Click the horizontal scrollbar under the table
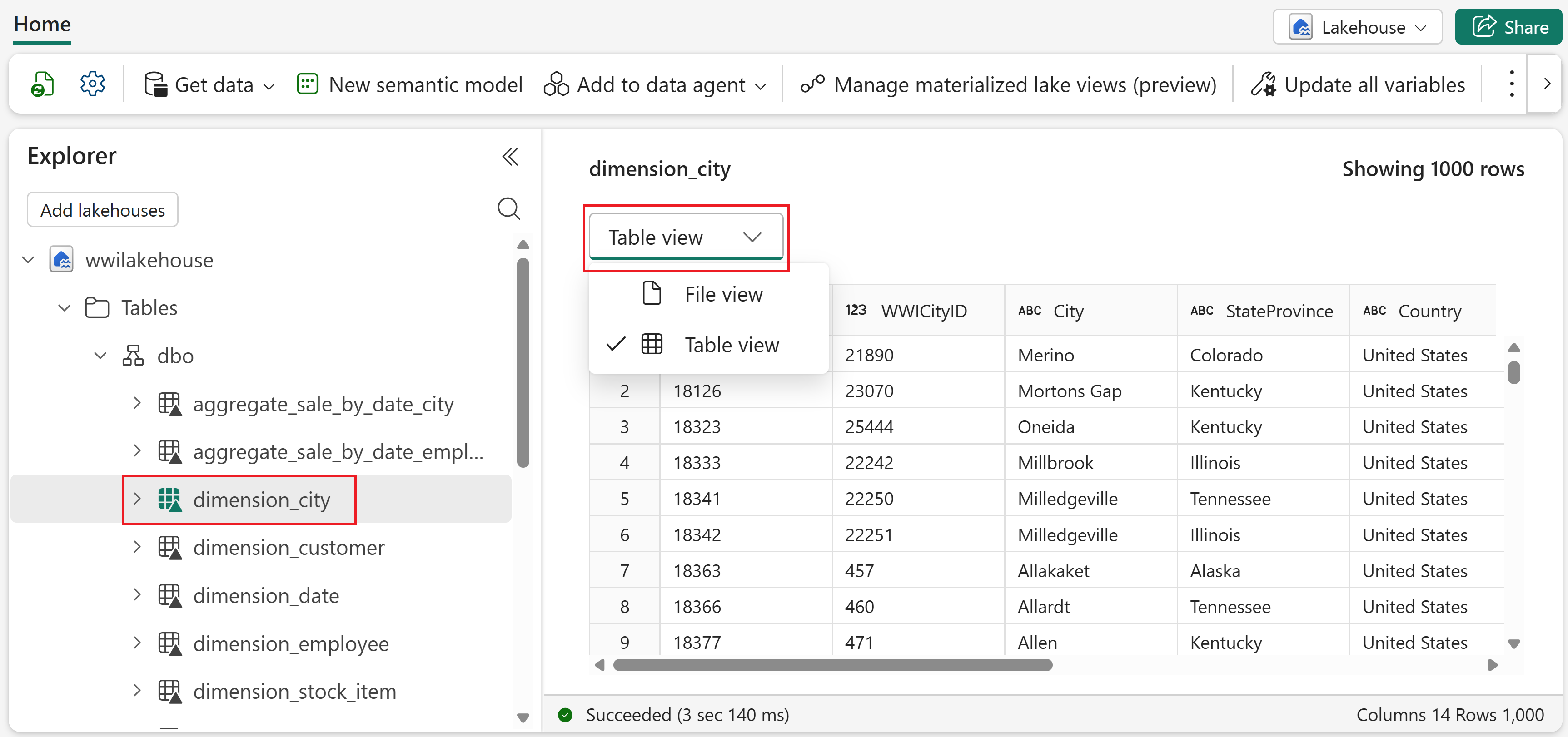This screenshot has height=737, width=1568. [x=833, y=665]
